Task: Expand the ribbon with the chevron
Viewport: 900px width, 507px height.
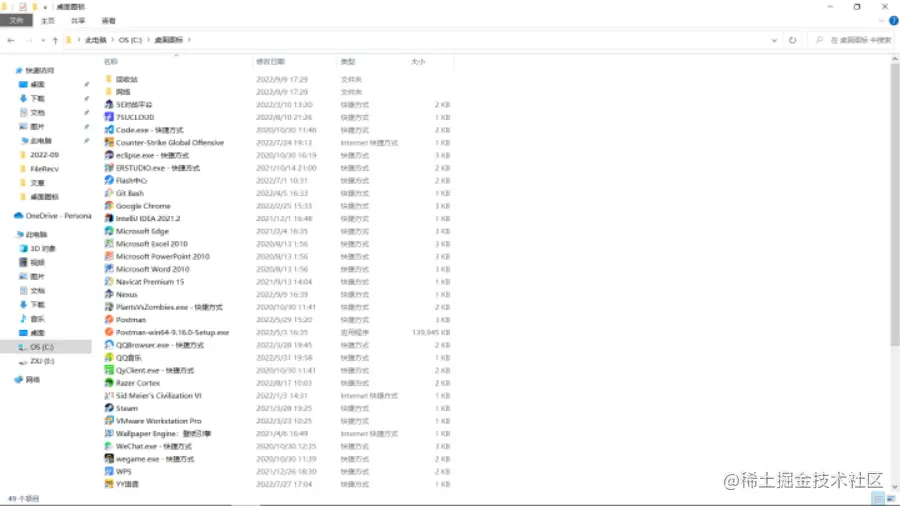Action: click(882, 21)
